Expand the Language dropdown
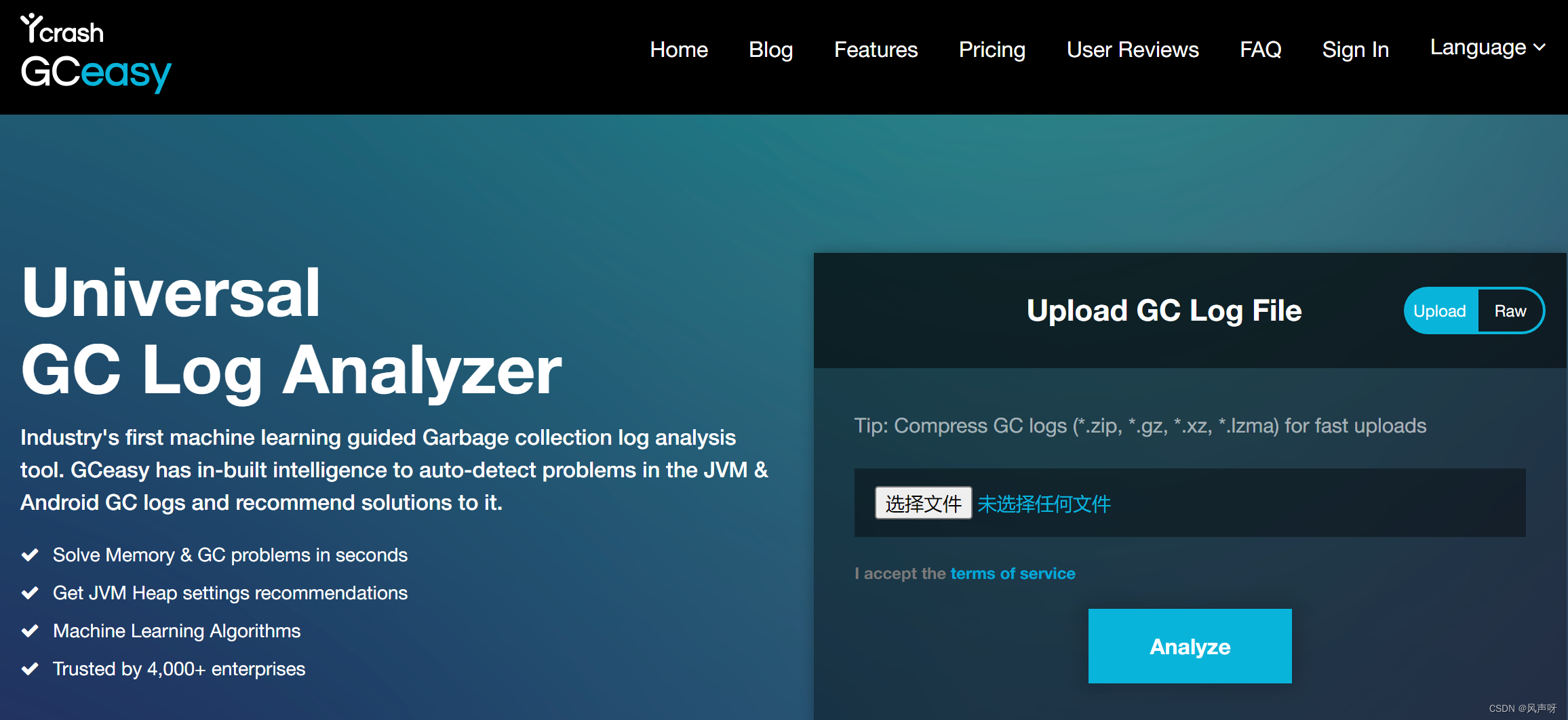 tap(1487, 47)
